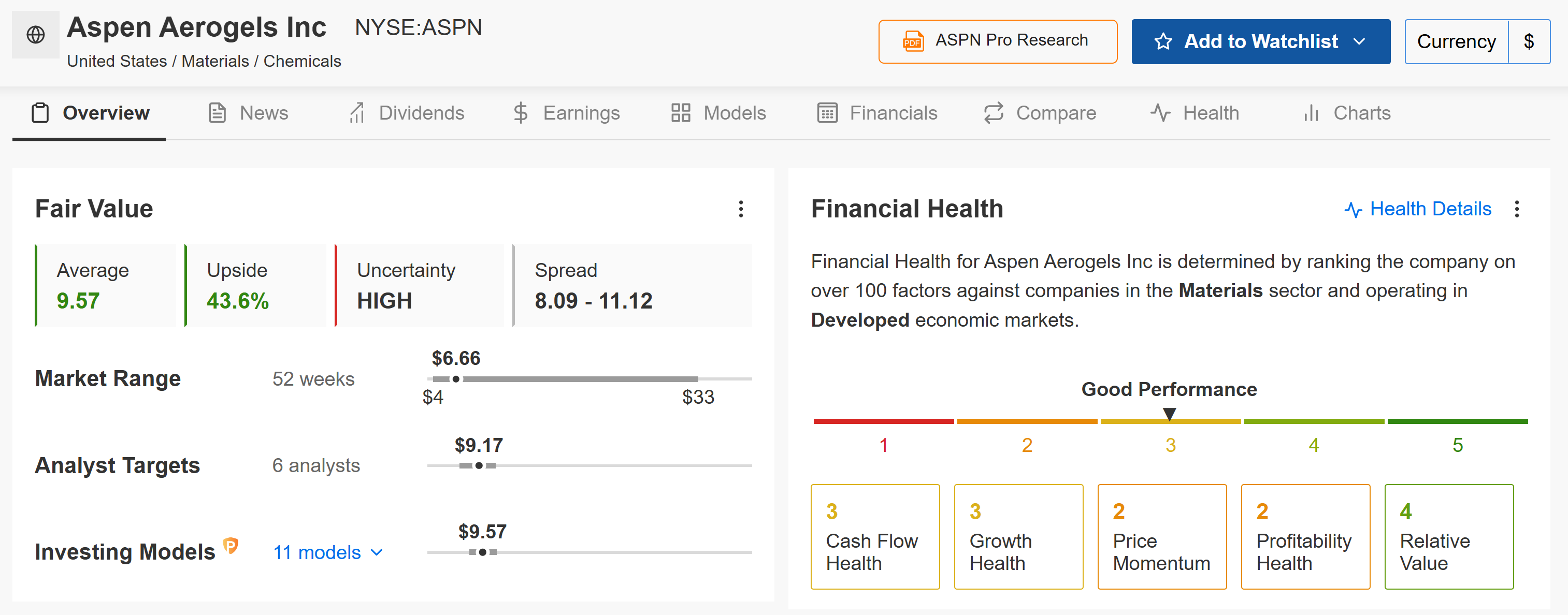Open ASPN Pro Research report
The image size is (1568, 615).
(997, 41)
